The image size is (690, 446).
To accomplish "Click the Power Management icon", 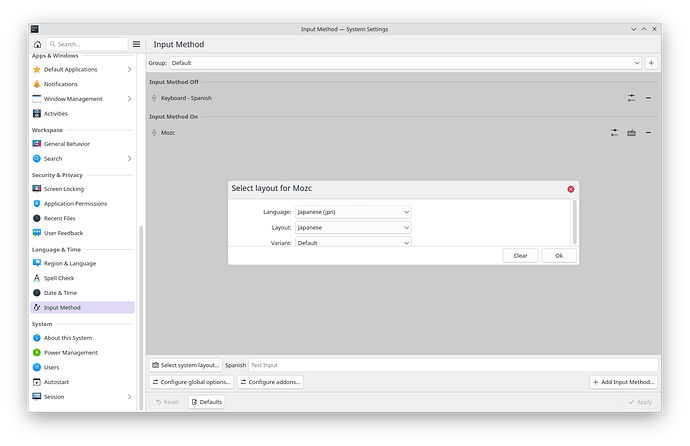I will (37, 352).
